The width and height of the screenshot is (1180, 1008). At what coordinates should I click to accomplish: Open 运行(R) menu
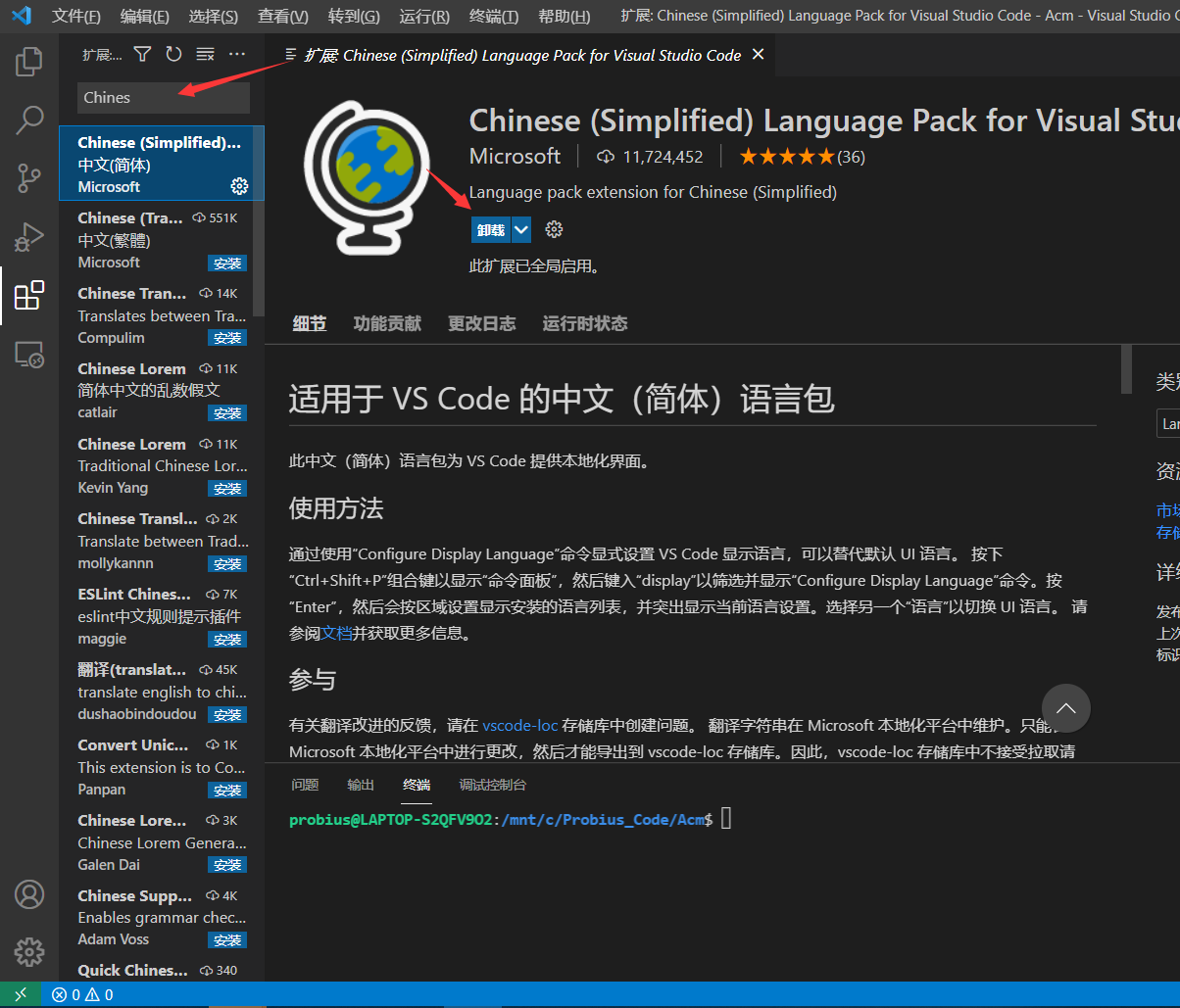click(425, 17)
